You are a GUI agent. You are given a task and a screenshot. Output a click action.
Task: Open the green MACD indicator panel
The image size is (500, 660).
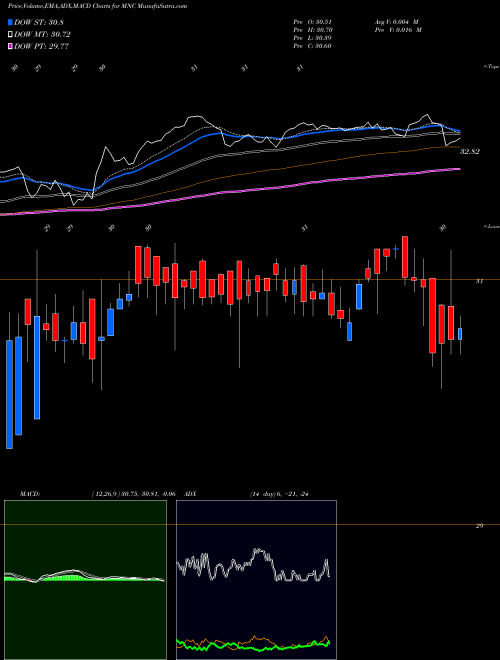tap(85, 580)
